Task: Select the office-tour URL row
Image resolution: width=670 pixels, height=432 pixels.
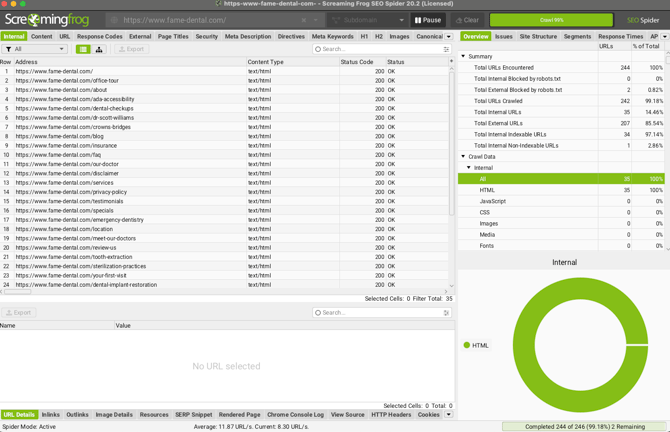Action: coord(224,80)
